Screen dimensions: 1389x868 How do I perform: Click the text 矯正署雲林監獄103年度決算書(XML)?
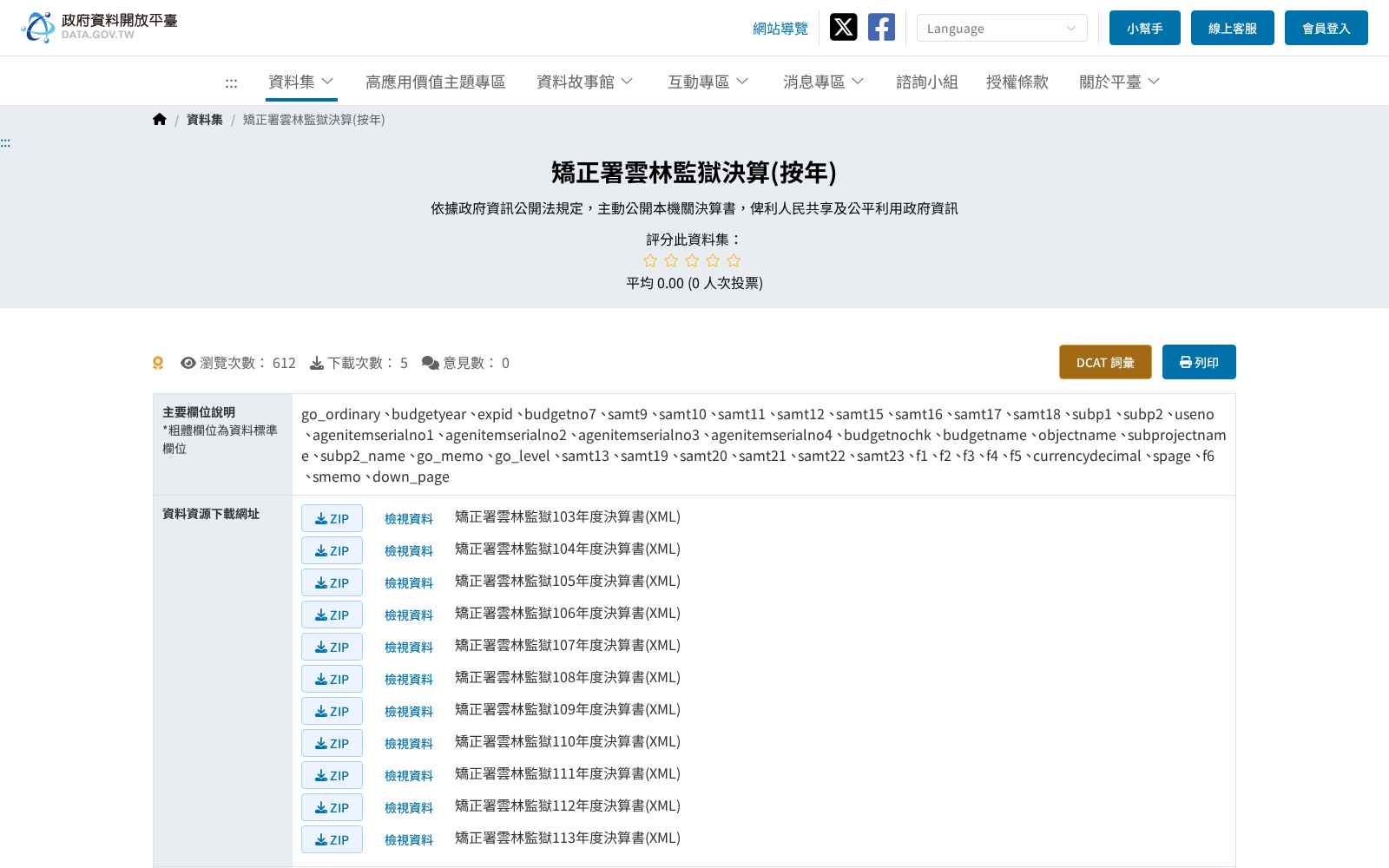click(568, 516)
